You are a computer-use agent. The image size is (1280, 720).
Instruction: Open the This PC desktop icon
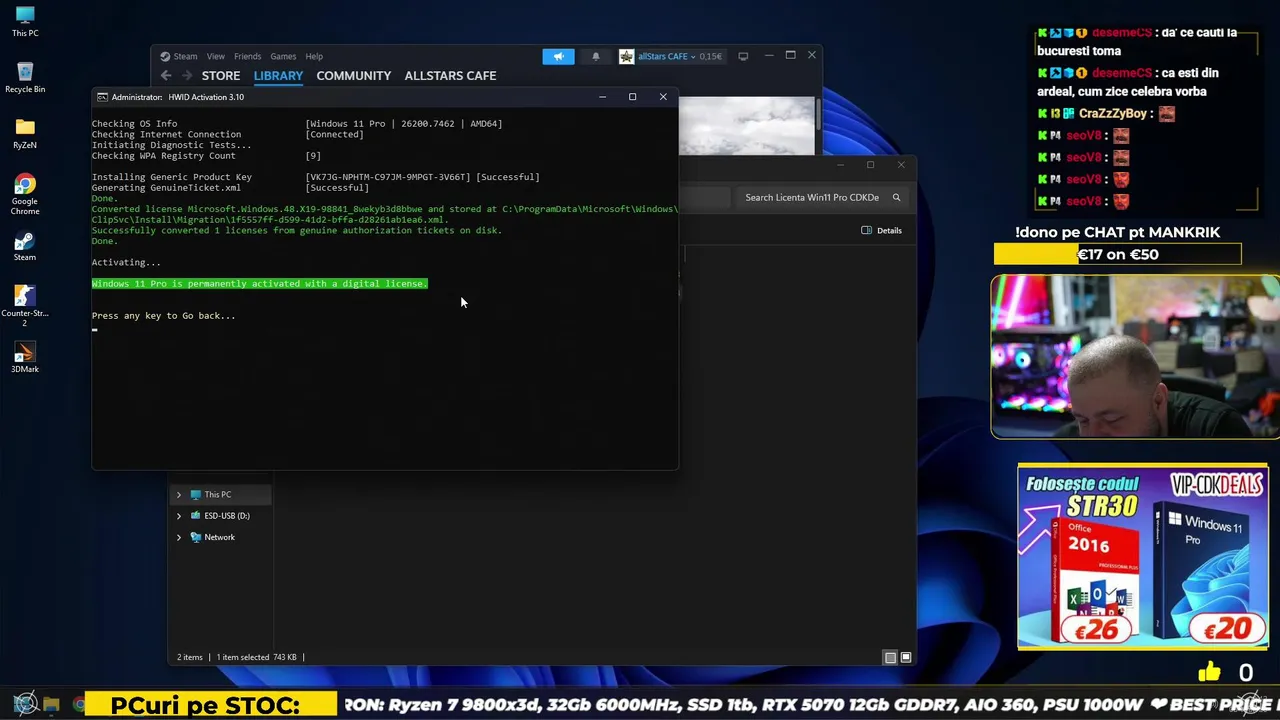(25, 21)
